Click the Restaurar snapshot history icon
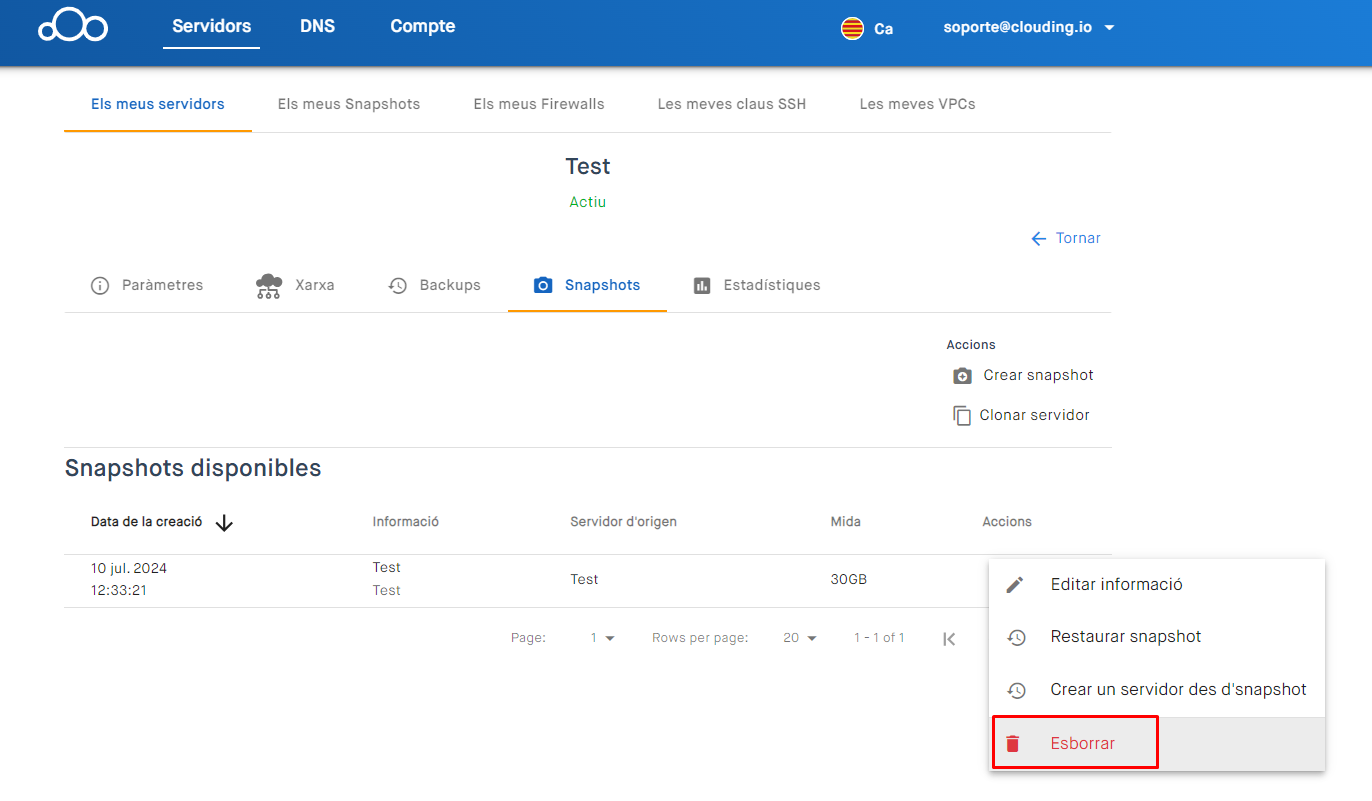Screen dimensions: 1372x801 1016,637
